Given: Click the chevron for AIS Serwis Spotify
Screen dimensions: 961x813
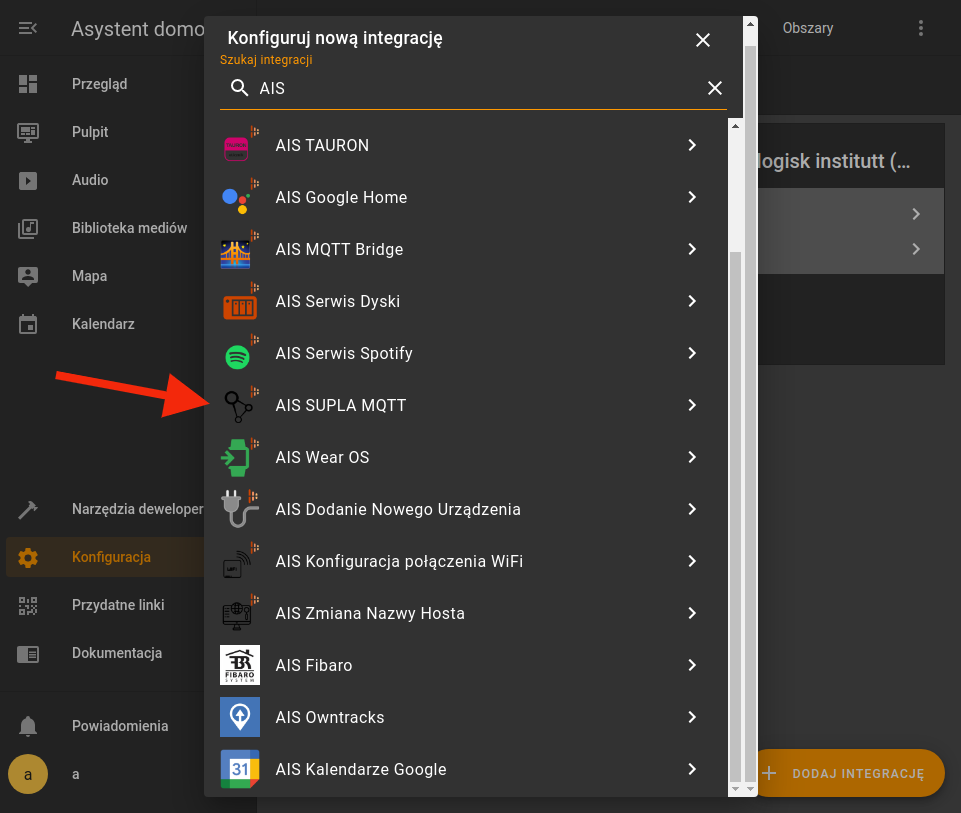Looking at the screenshot, I should (x=692, y=354).
